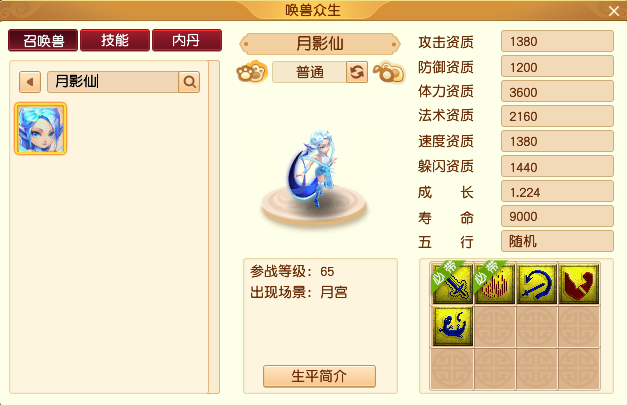Click the magnifier search icon
Screen dimensions: 627x405
(x=189, y=82)
